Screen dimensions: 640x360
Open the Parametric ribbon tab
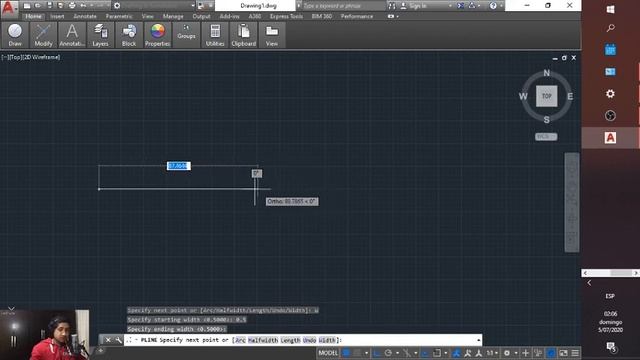119,16
